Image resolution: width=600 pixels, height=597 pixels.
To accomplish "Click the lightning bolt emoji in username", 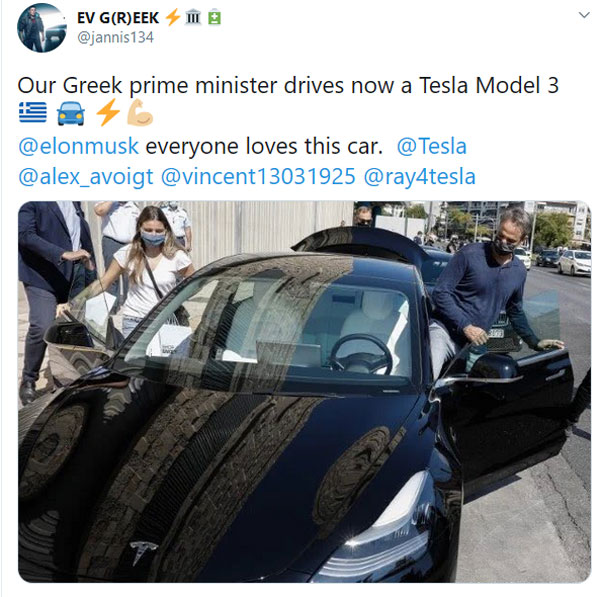I will [x=173, y=18].
